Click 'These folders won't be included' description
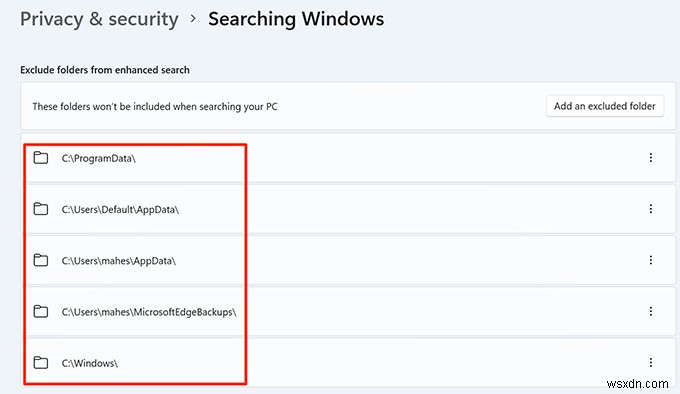This screenshot has height=394, width=680. [x=155, y=107]
